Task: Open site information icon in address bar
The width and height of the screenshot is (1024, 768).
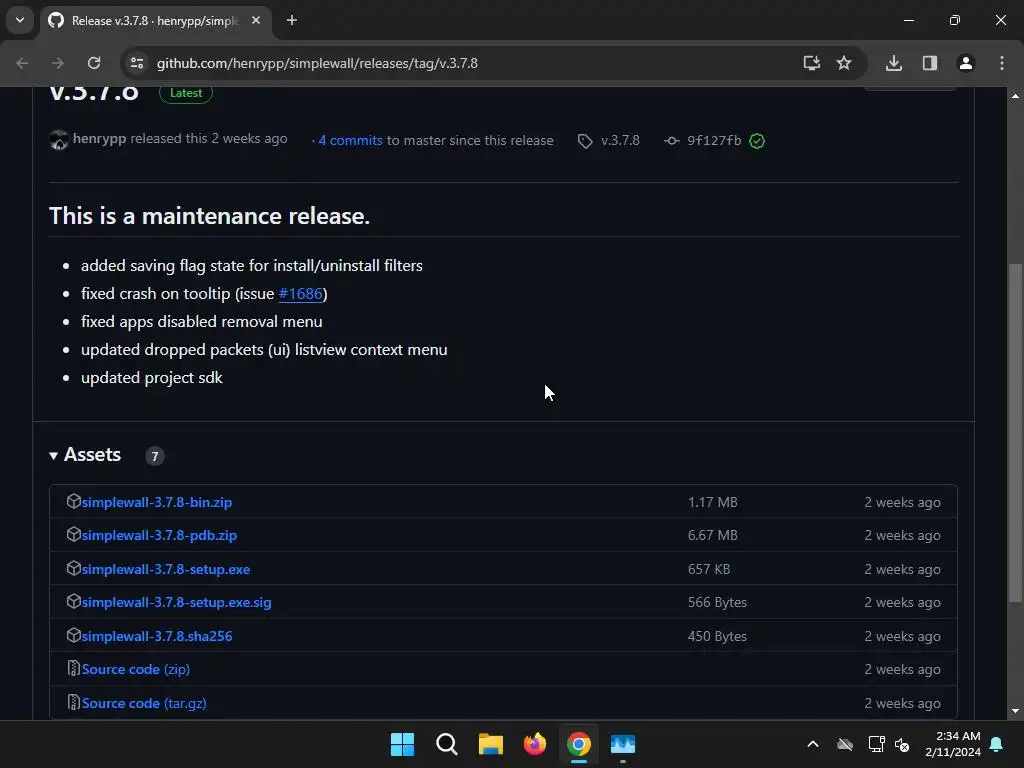Action: click(x=137, y=63)
